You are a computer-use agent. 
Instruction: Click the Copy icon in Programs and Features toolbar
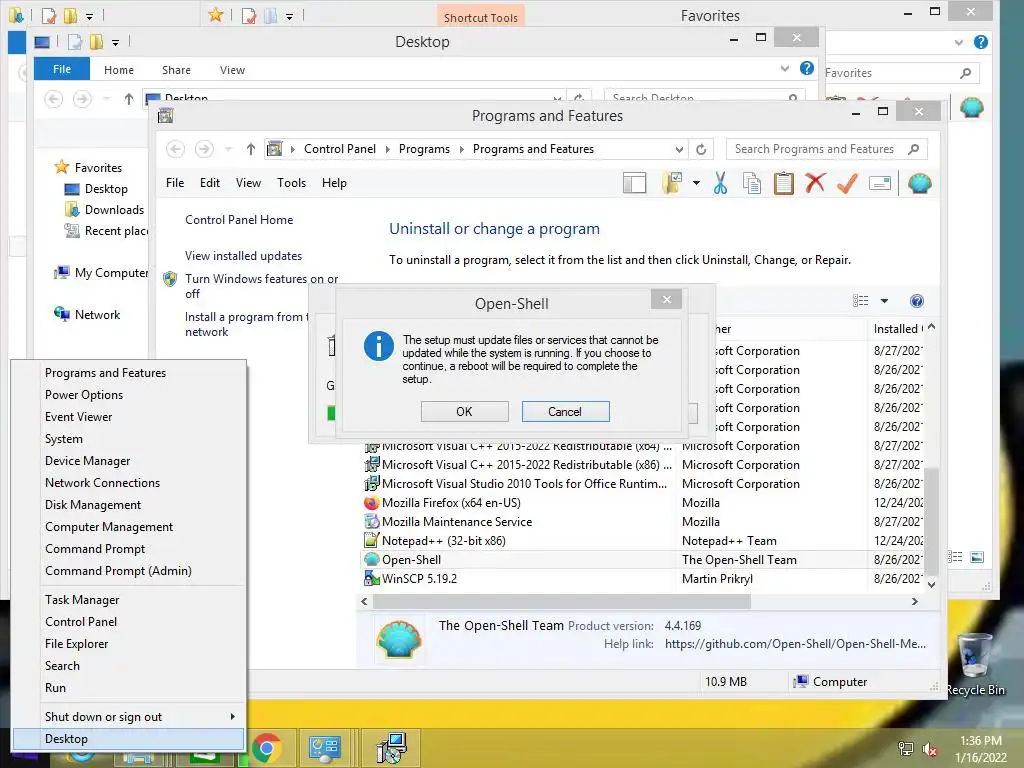click(x=752, y=184)
